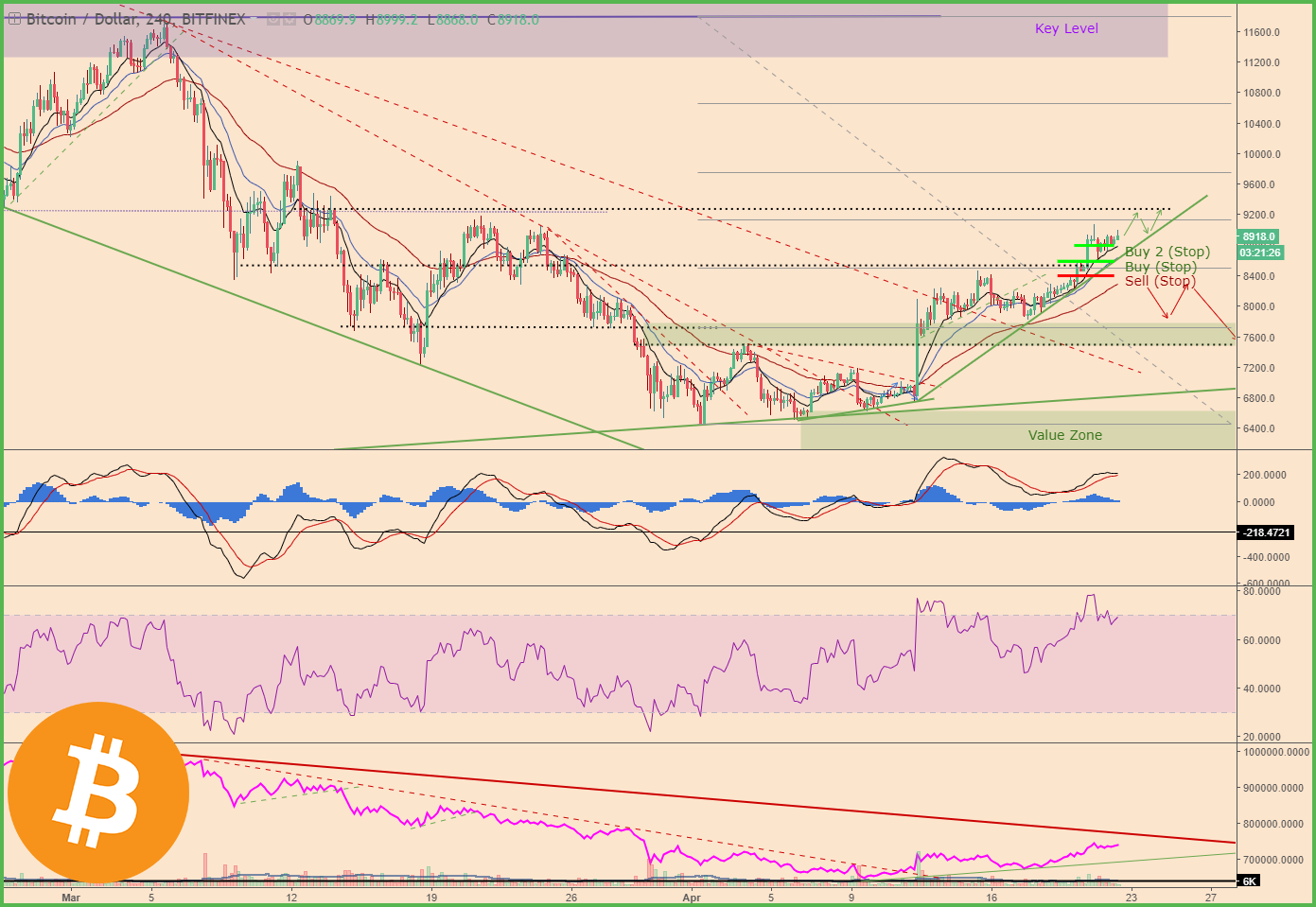1316x907 pixels.
Task: Click the 12 date label
Action: tap(291, 898)
